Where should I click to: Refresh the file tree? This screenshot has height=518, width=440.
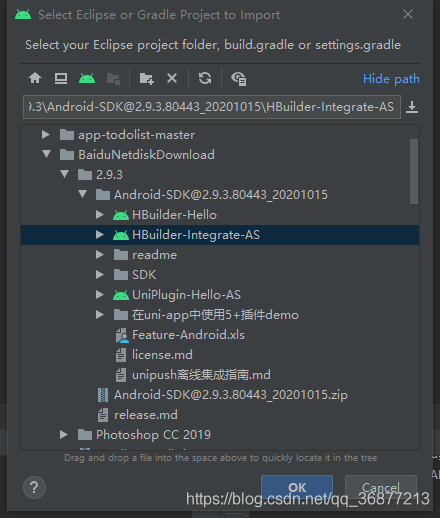[x=205, y=78]
